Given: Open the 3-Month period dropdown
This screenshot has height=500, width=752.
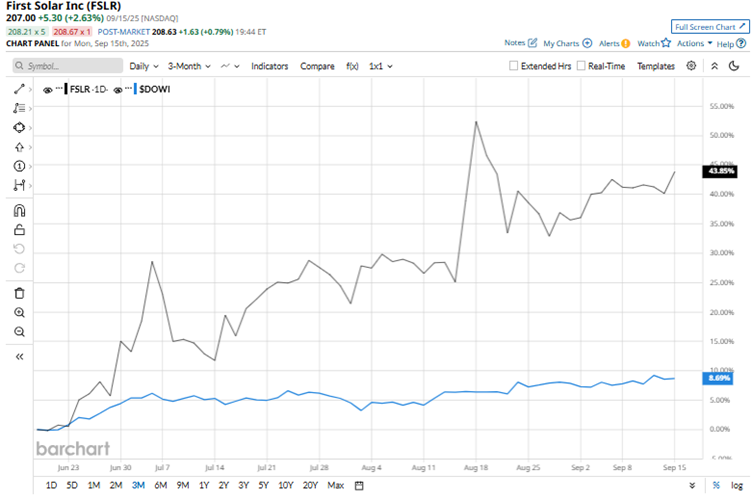Looking at the screenshot, I should point(189,66).
